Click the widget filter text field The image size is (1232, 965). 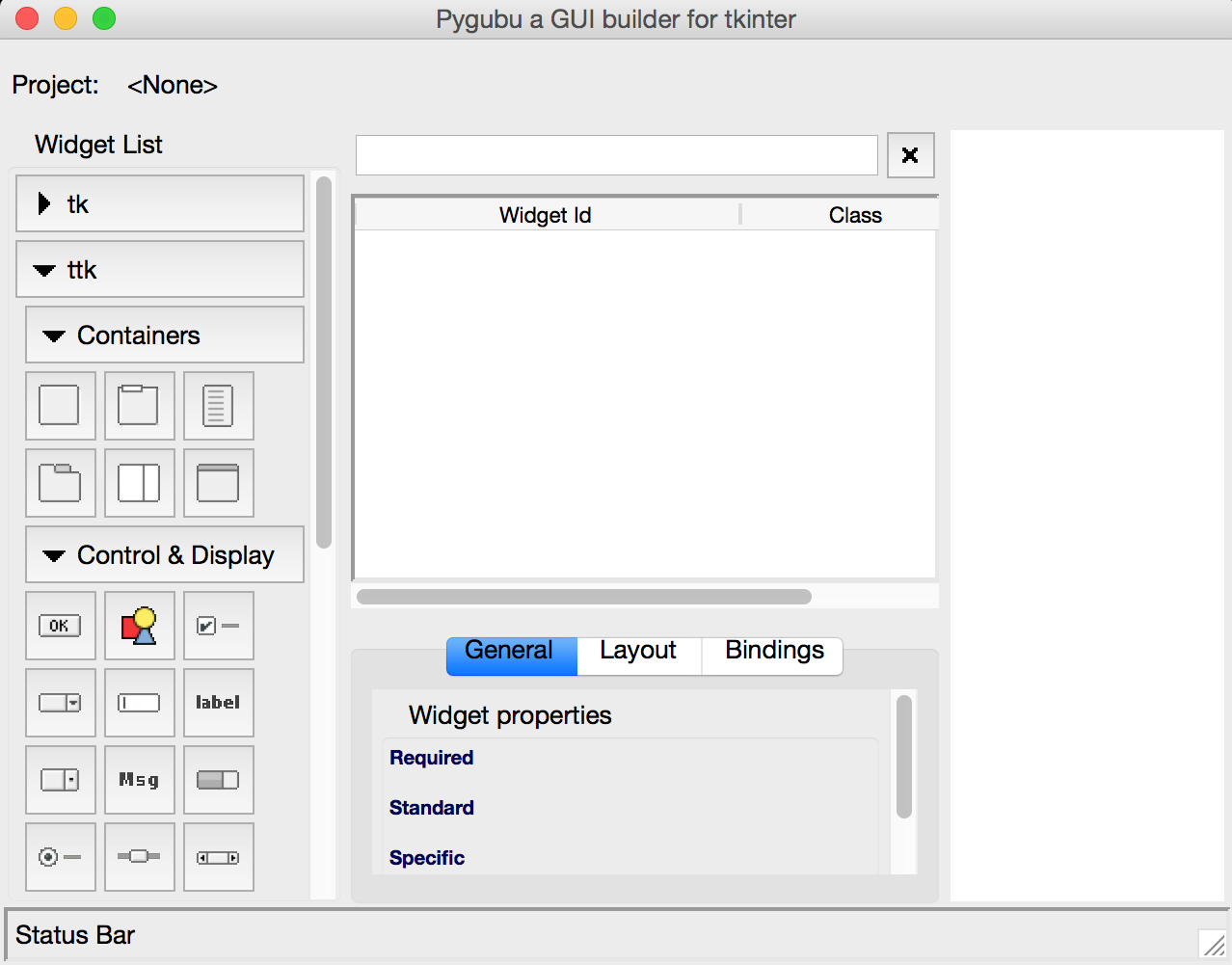[x=617, y=155]
